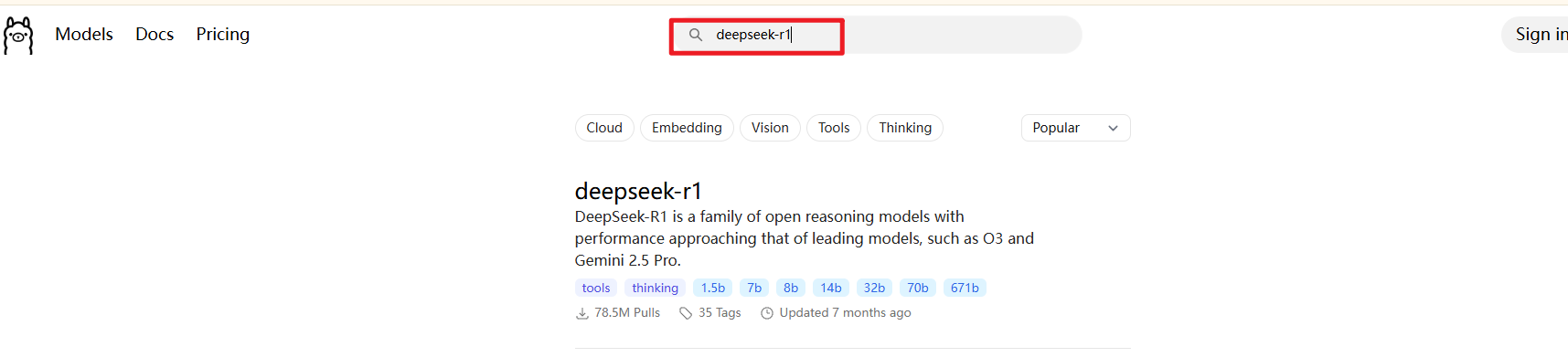
Task: Click the Updated 7 months ago text
Action: pos(845,313)
